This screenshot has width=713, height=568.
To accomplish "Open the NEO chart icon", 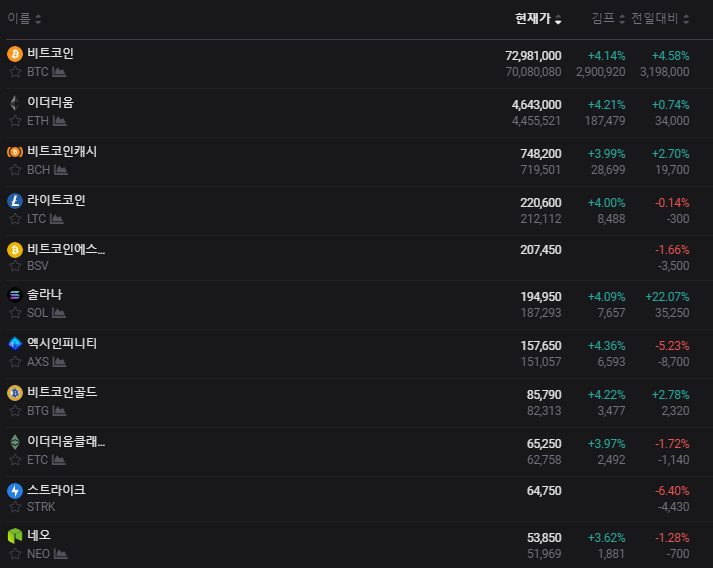I will 60,554.
